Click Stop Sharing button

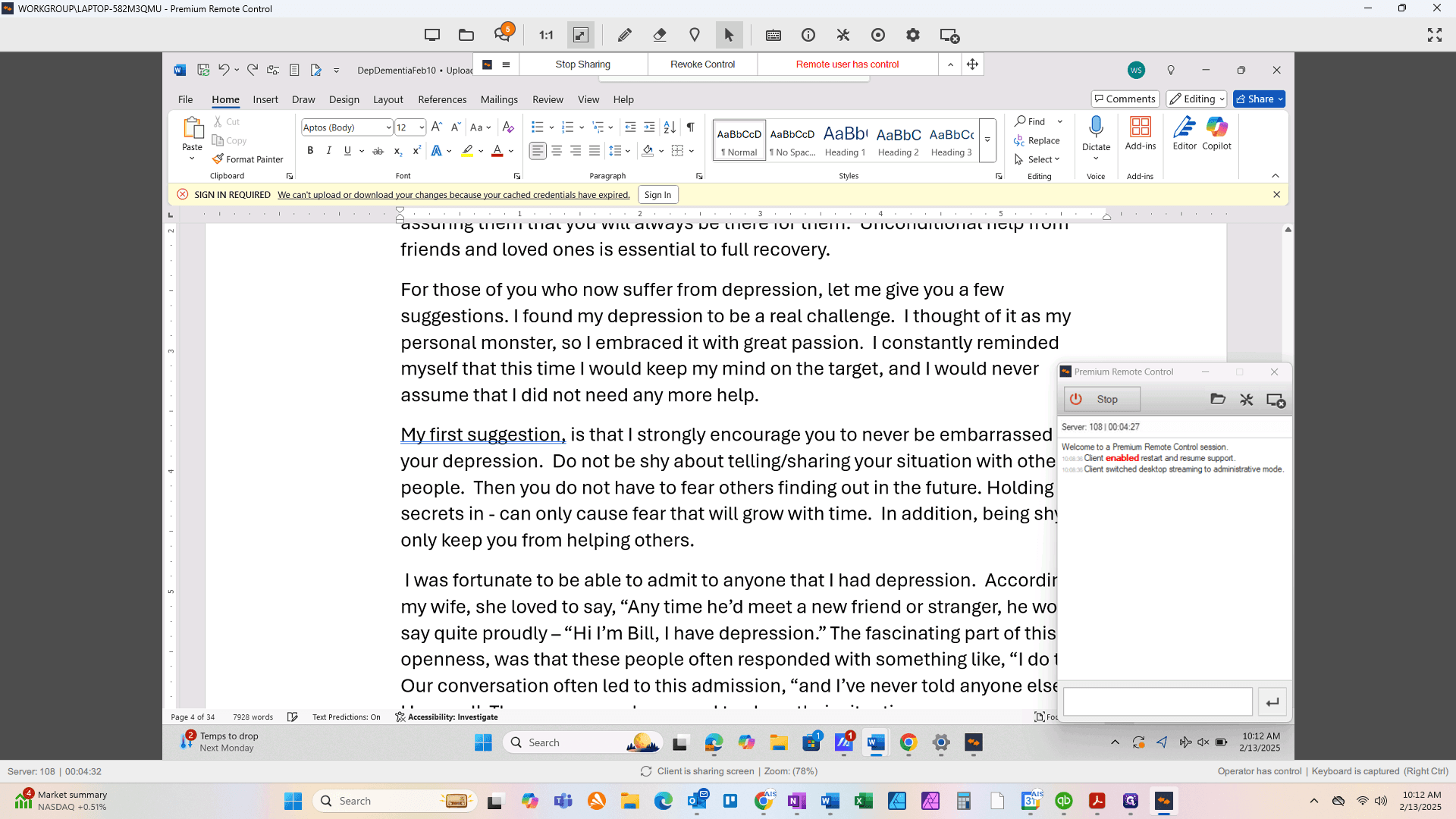(x=582, y=64)
